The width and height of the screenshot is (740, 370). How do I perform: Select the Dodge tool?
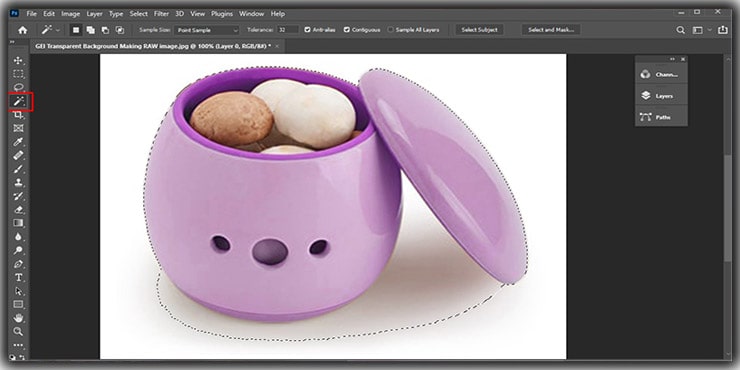point(18,250)
